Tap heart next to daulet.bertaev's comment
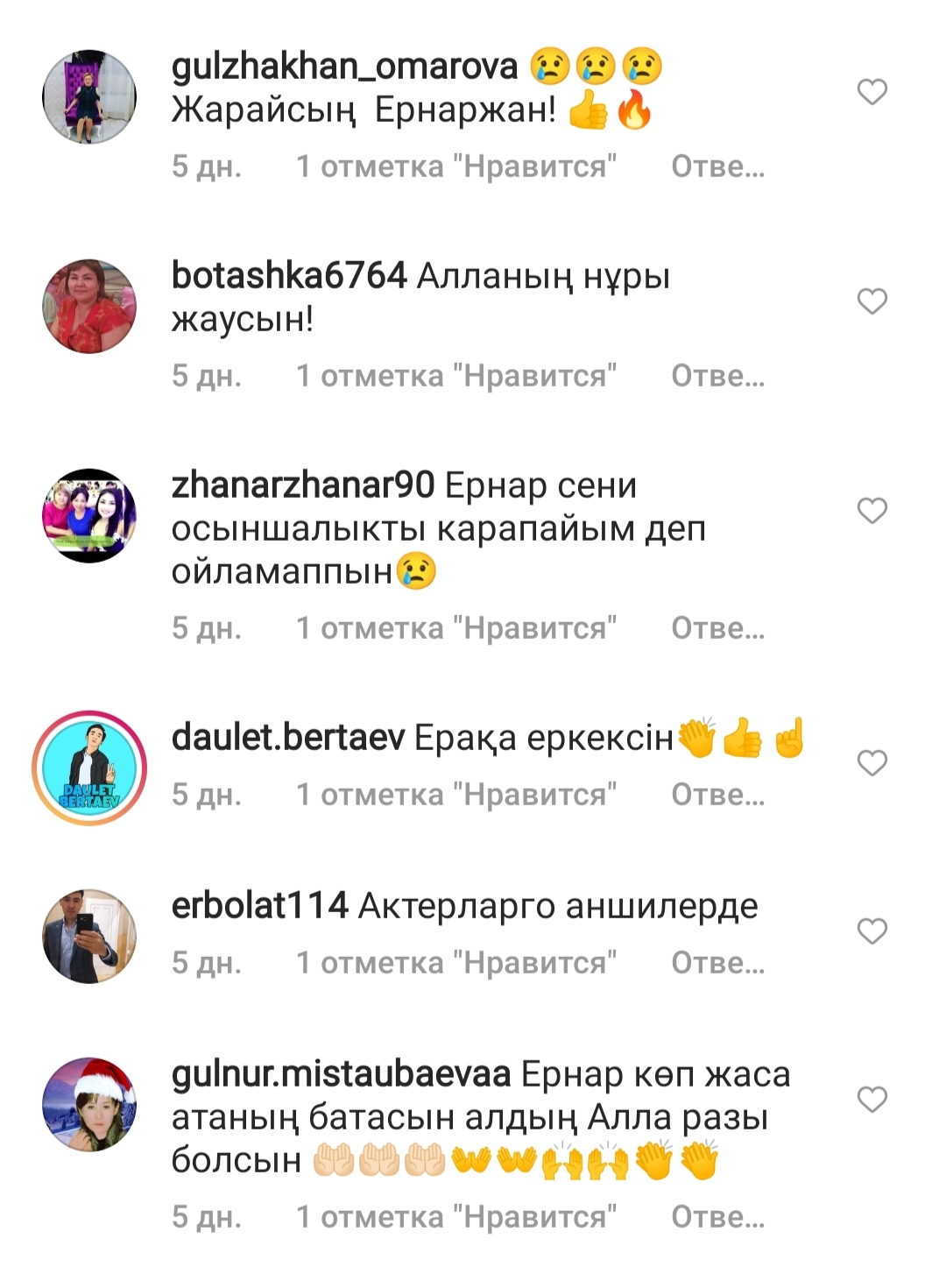Viewport: 946px width, 1288px height. [872, 762]
